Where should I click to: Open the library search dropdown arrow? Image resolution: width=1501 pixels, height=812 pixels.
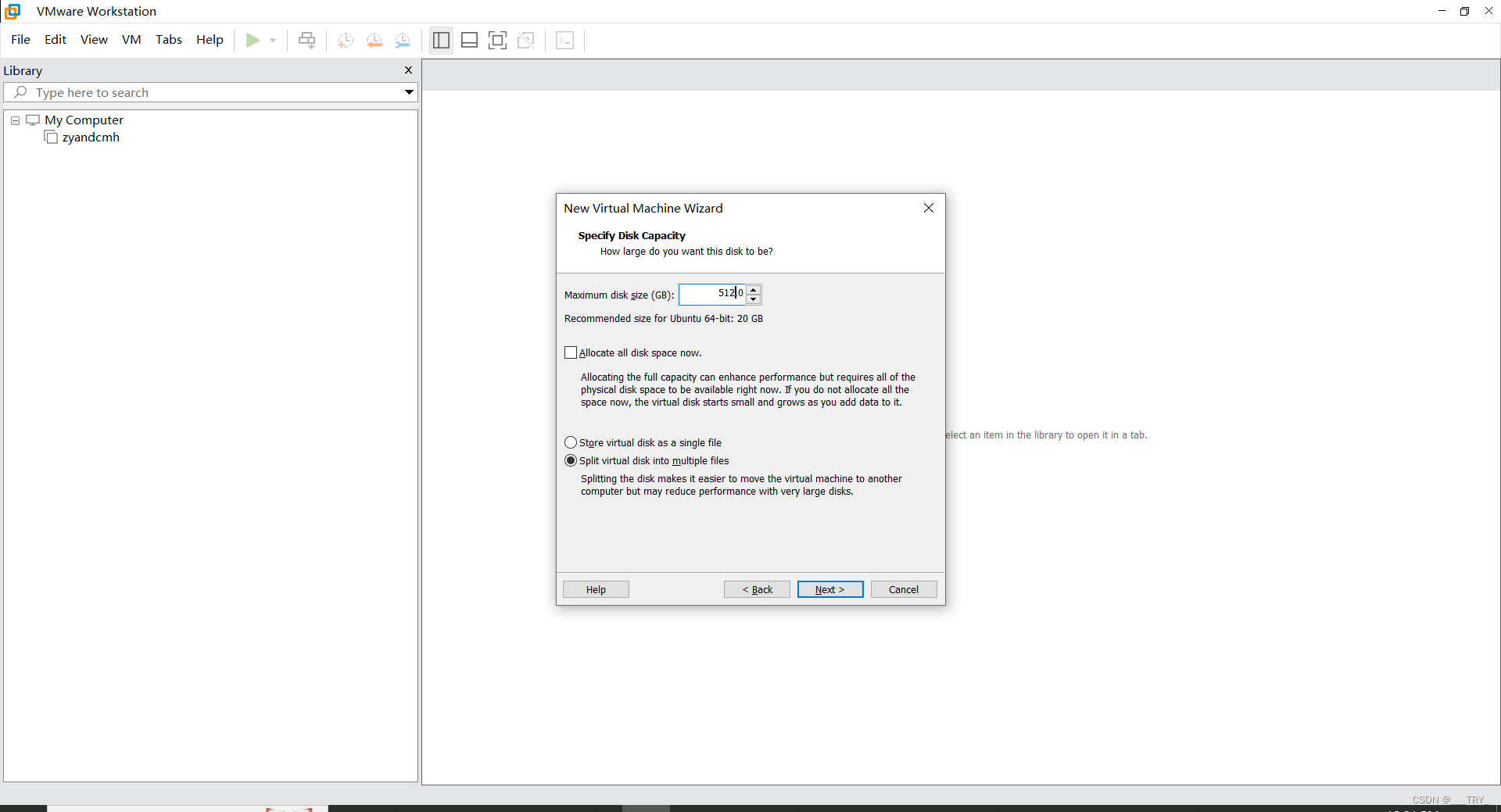tap(409, 92)
